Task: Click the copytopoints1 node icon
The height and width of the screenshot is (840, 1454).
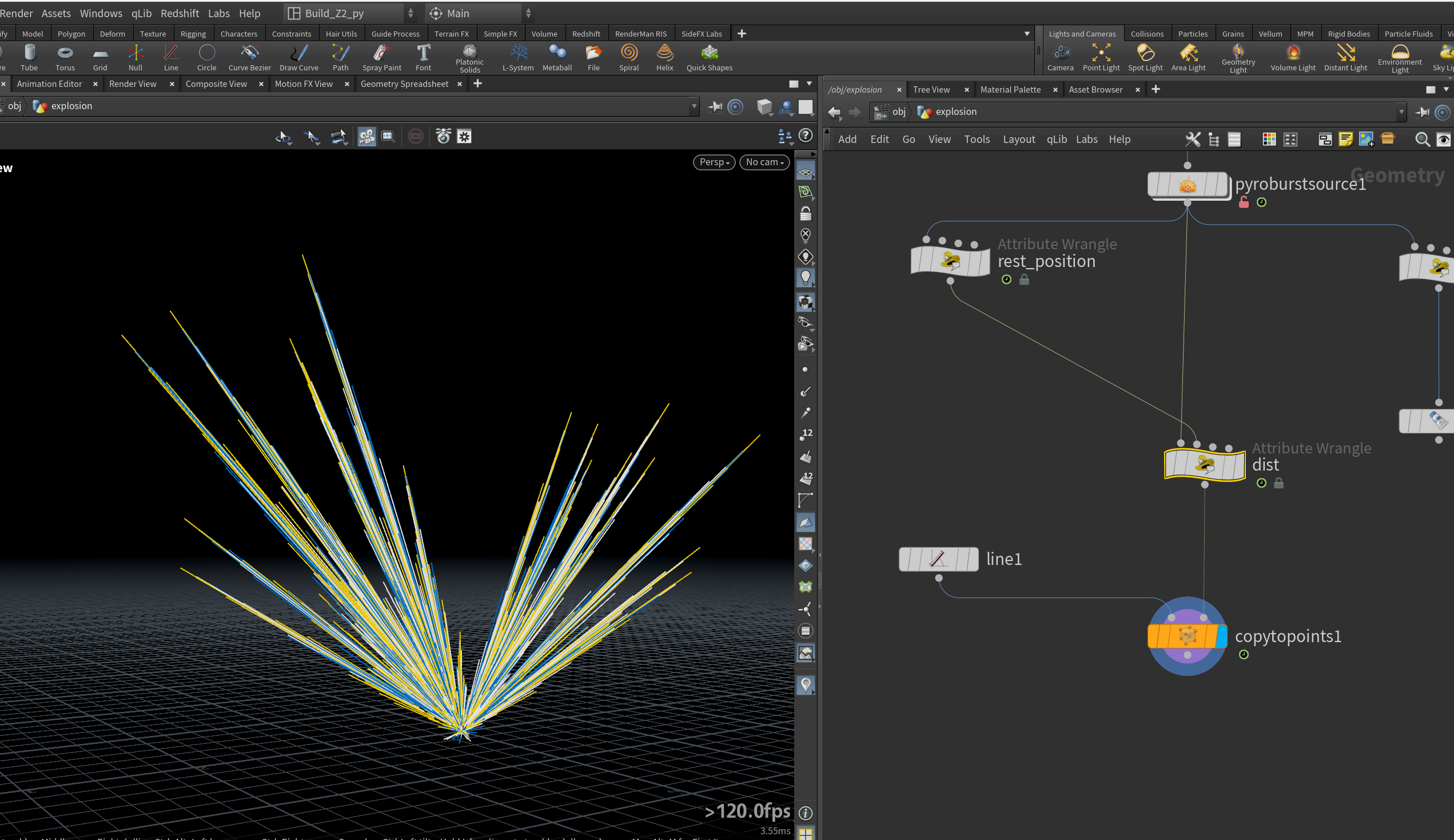Action: point(1187,636)
